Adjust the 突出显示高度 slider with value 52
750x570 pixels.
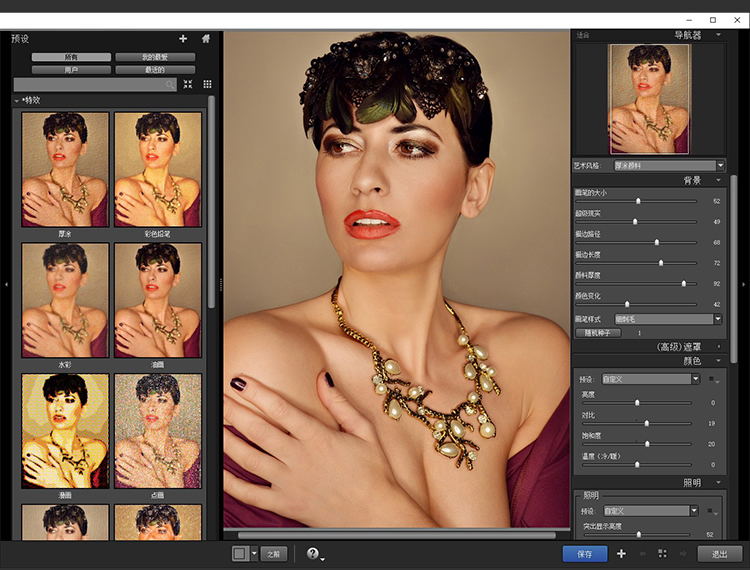pos(639,534)
